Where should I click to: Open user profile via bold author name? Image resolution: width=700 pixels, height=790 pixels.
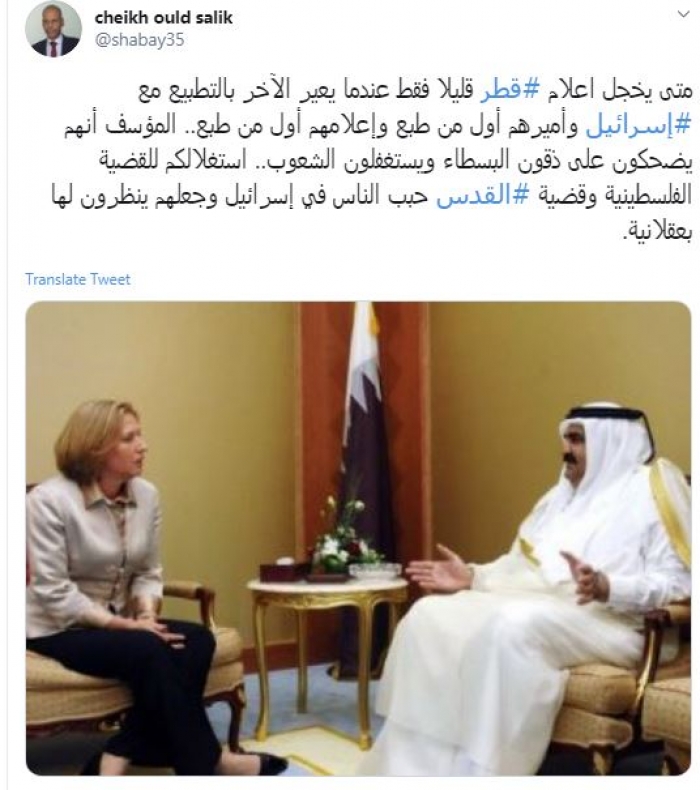(163, 18)
